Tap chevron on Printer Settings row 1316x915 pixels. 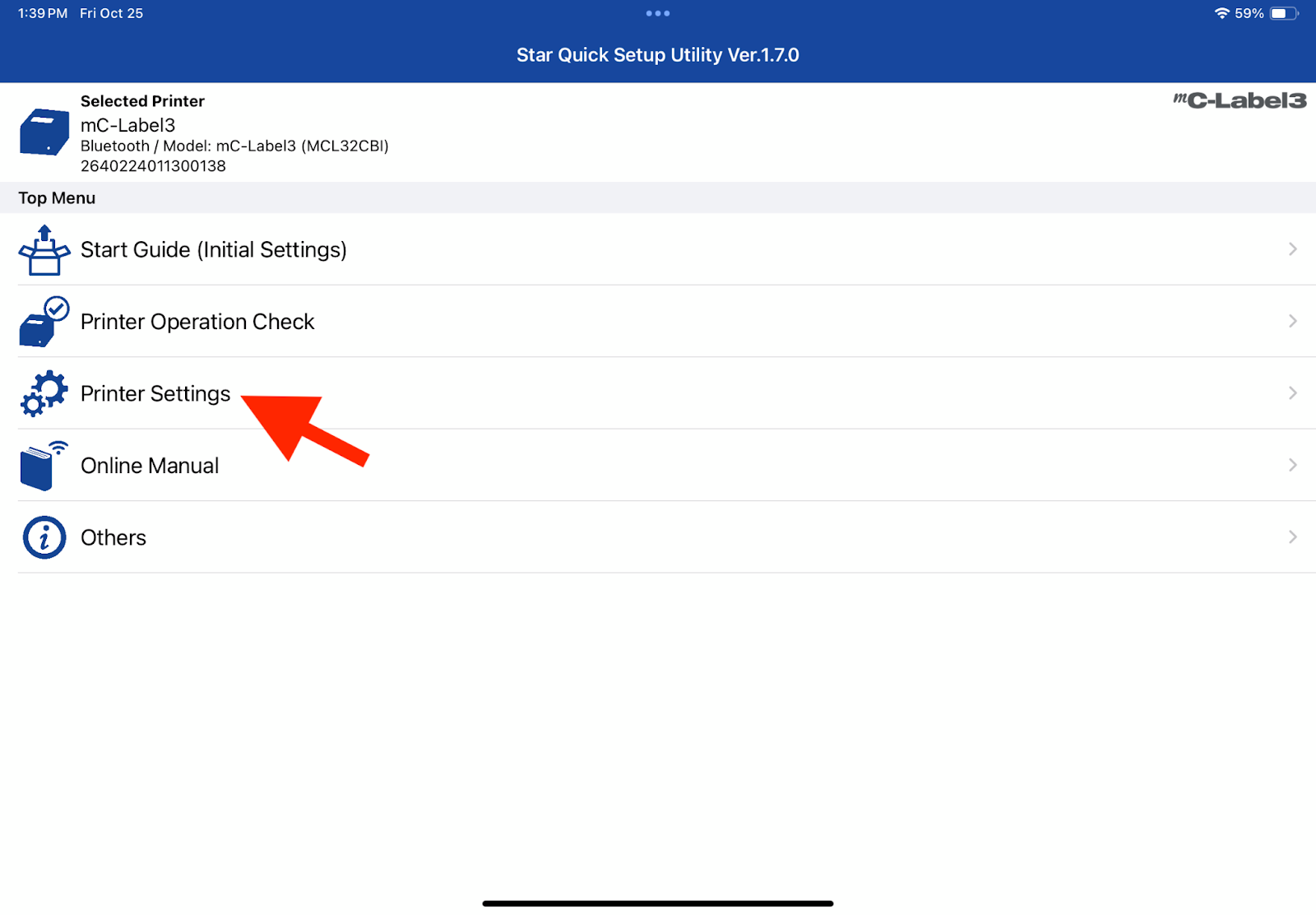(x=1293, y=393)
